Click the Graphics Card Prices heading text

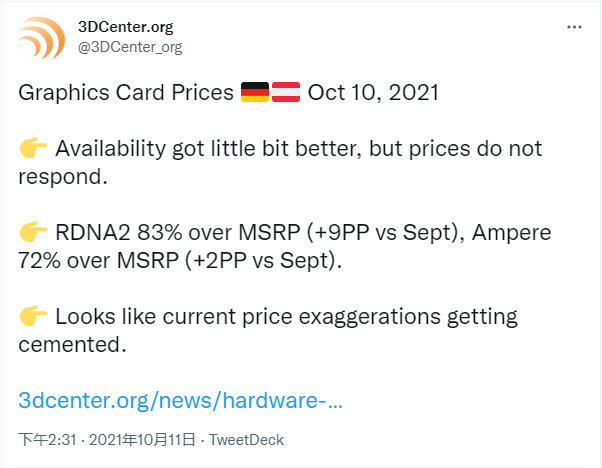click(x=125, y=93)
